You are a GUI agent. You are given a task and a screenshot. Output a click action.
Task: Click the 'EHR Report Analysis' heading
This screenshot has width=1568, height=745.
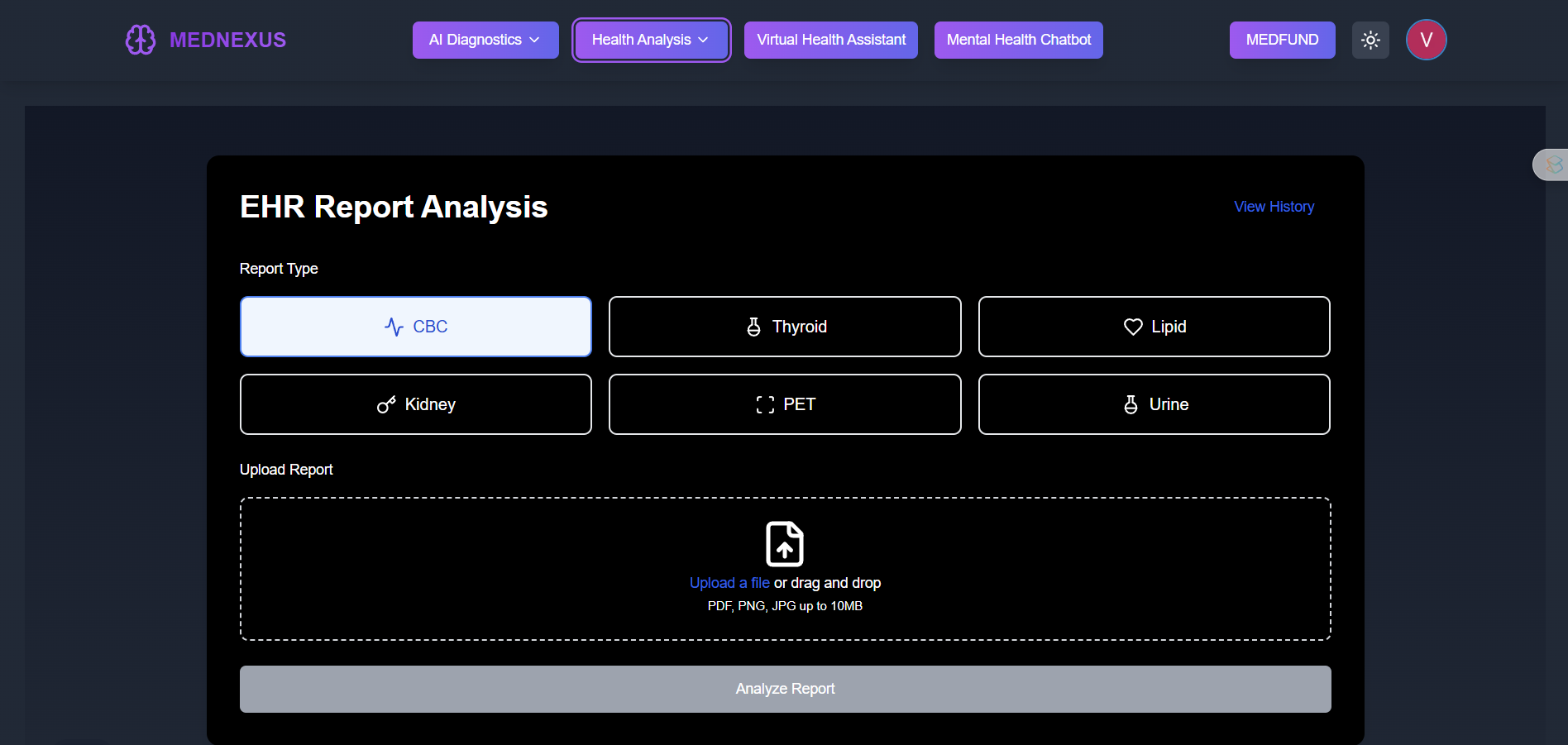[x=394, y=207]
